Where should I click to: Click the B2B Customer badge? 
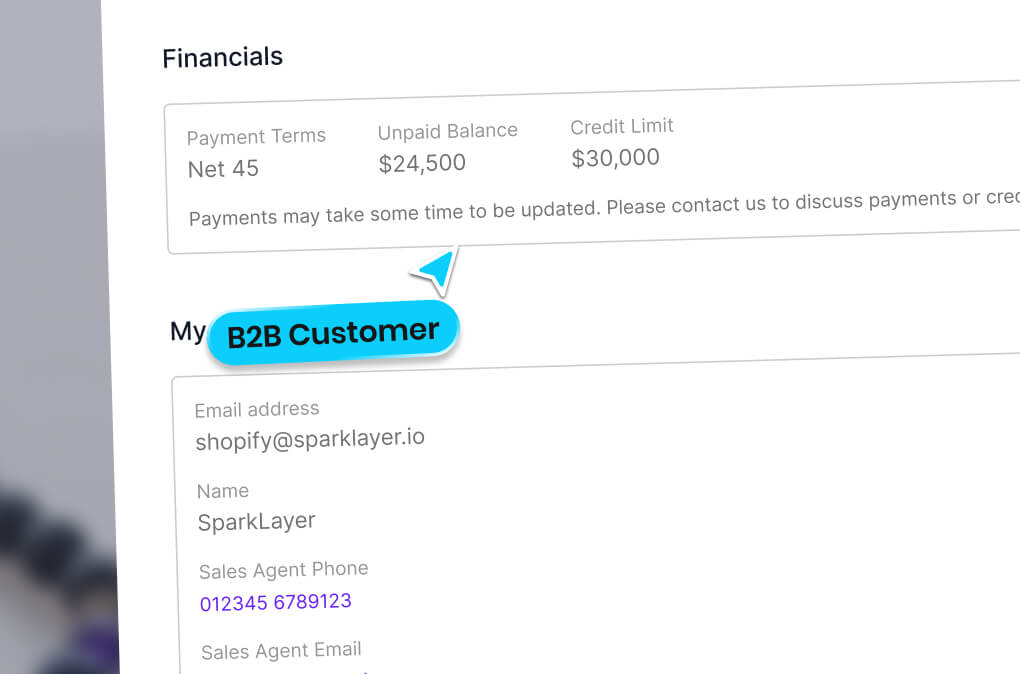tap(333, 333)
